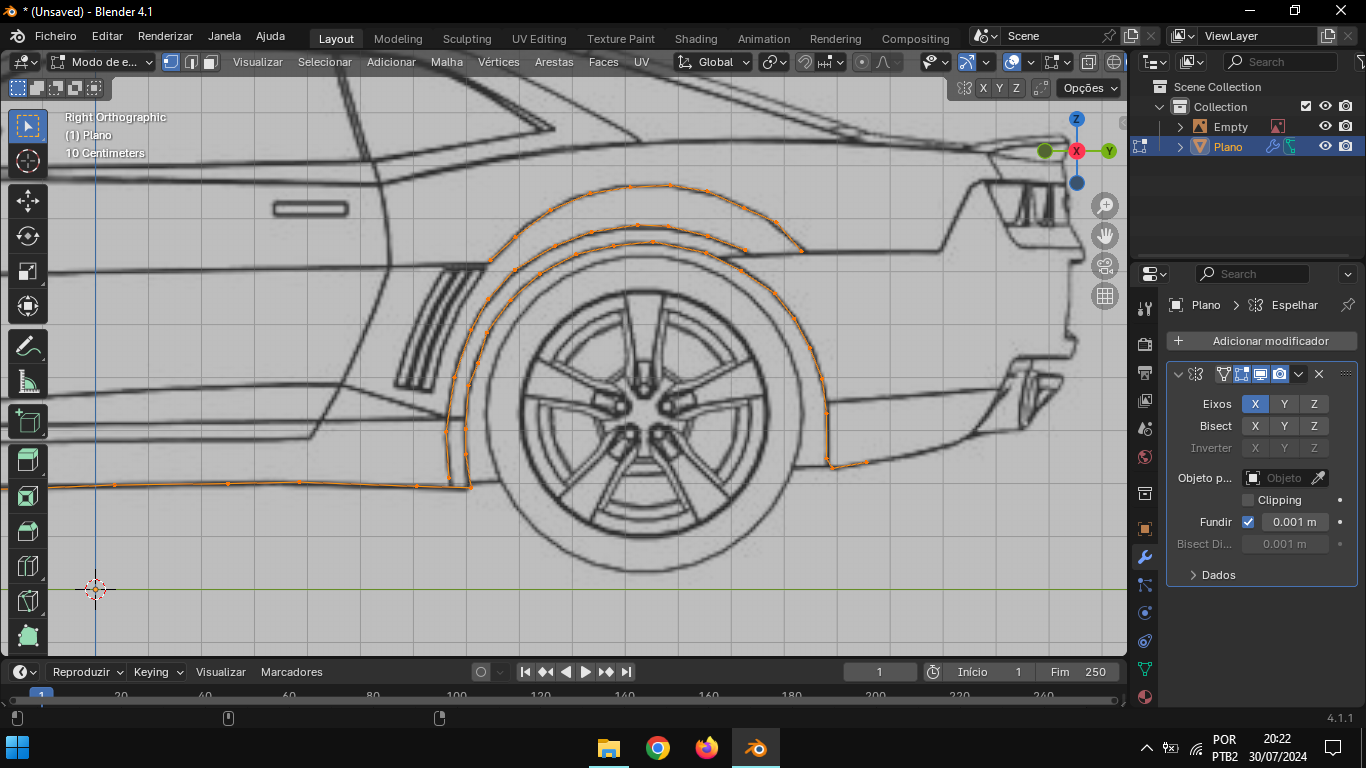Click the Fundir distance 0.001 m field
Image resolution: width=1366 pixels, height=768 pixels.
(1295, 522)
